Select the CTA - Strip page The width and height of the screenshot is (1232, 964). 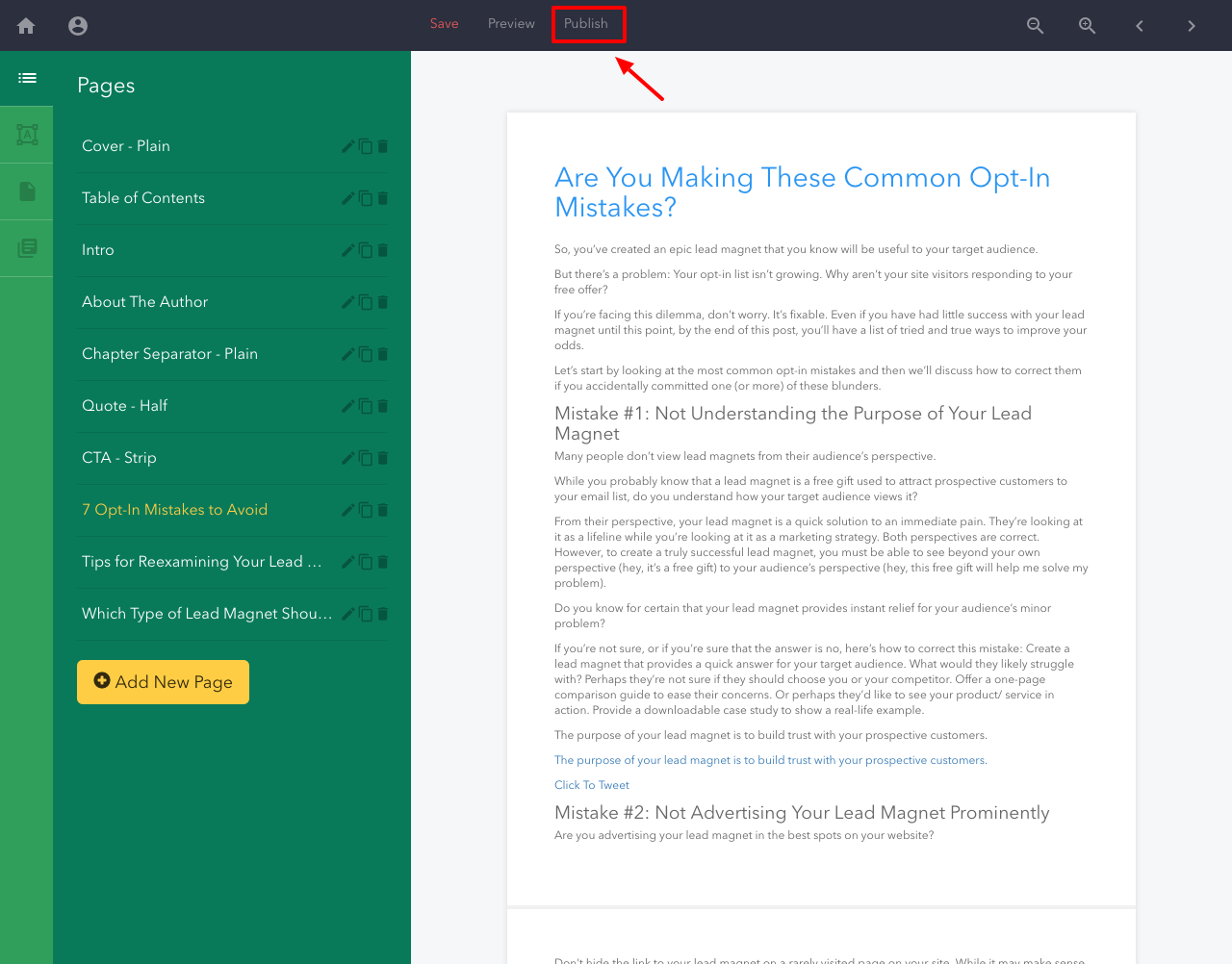(119, 458)
